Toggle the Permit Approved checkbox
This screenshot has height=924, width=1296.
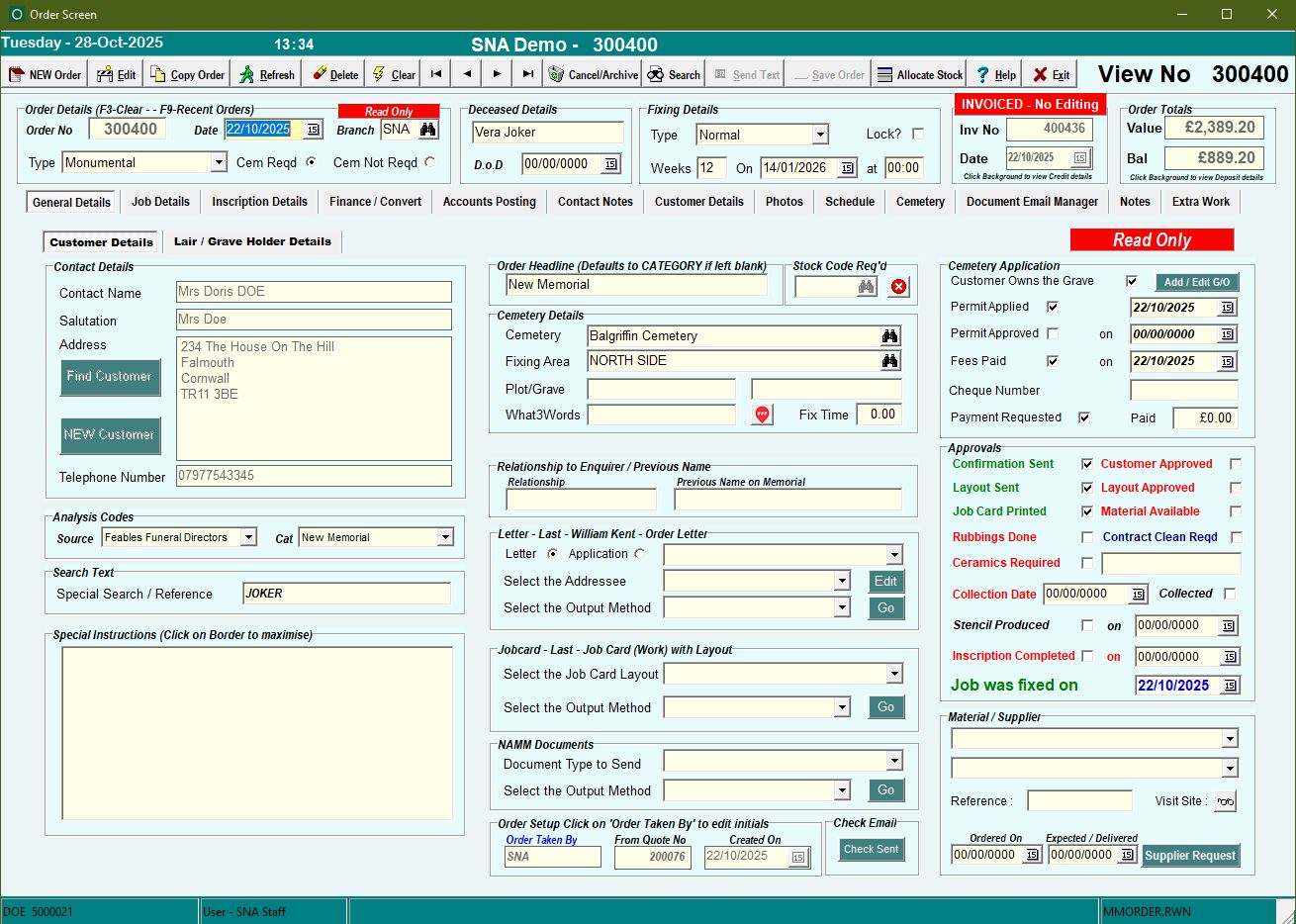(x=1053, y=333)
